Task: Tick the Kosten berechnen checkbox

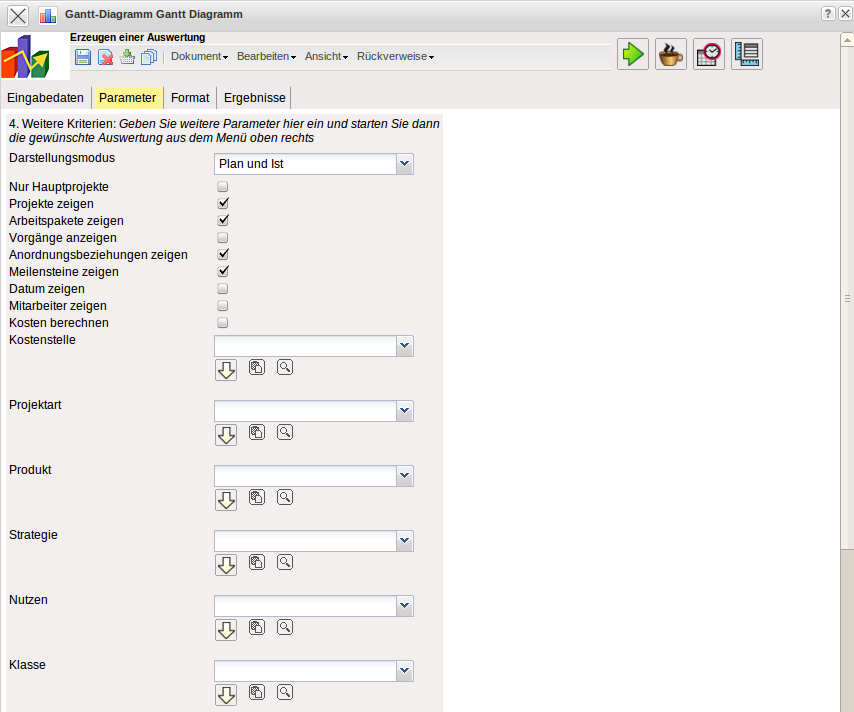Action: pyautogui.click(x=223, y=323)
